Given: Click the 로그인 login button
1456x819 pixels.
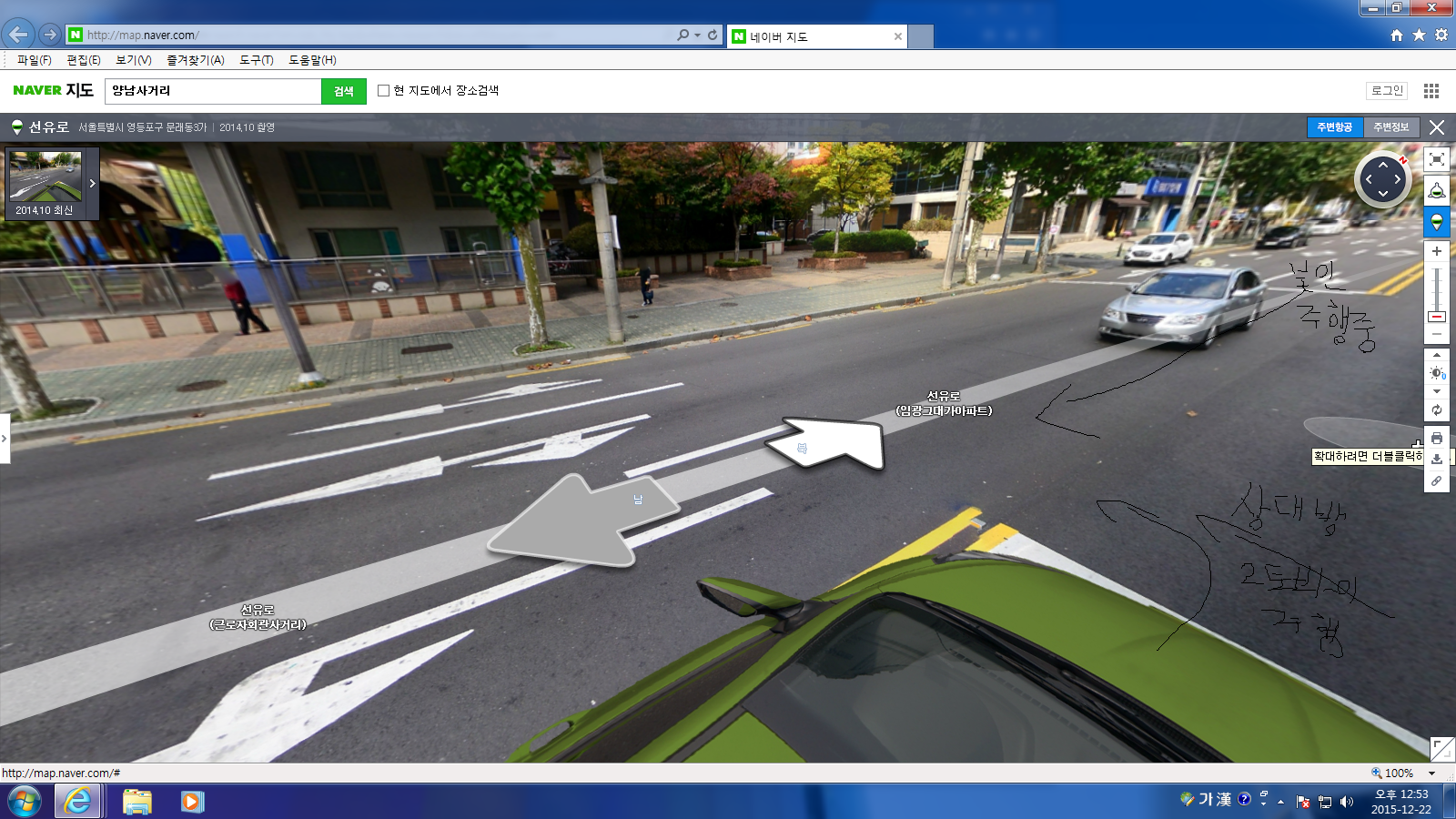Looking at the screenshot, I should point(1387,91).
